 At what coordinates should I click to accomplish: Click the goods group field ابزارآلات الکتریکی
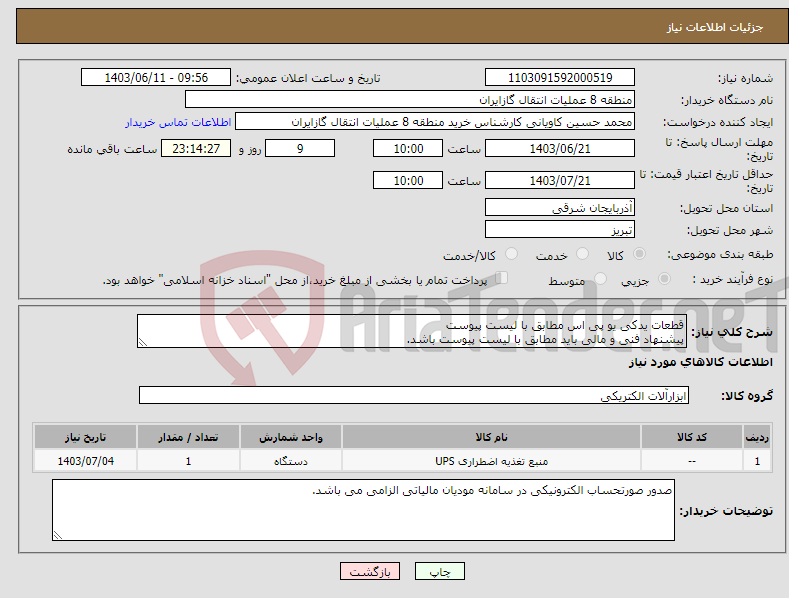(x=414, y=395)
